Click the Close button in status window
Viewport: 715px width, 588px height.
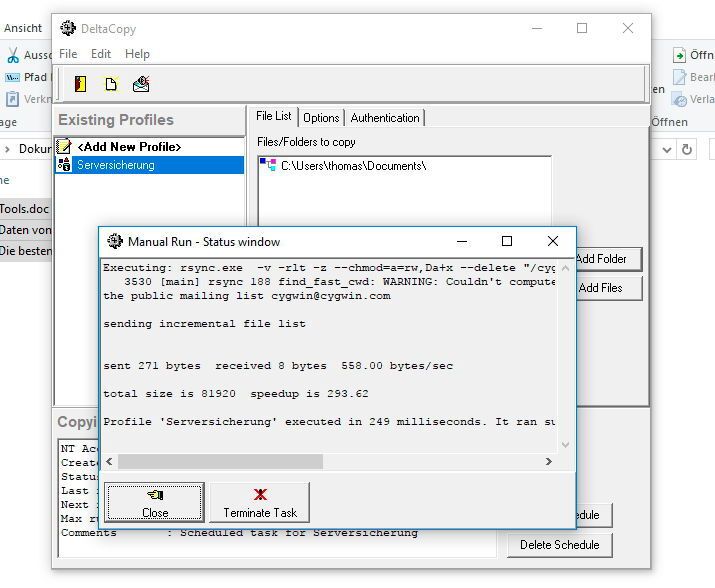(x=155, y=503)
